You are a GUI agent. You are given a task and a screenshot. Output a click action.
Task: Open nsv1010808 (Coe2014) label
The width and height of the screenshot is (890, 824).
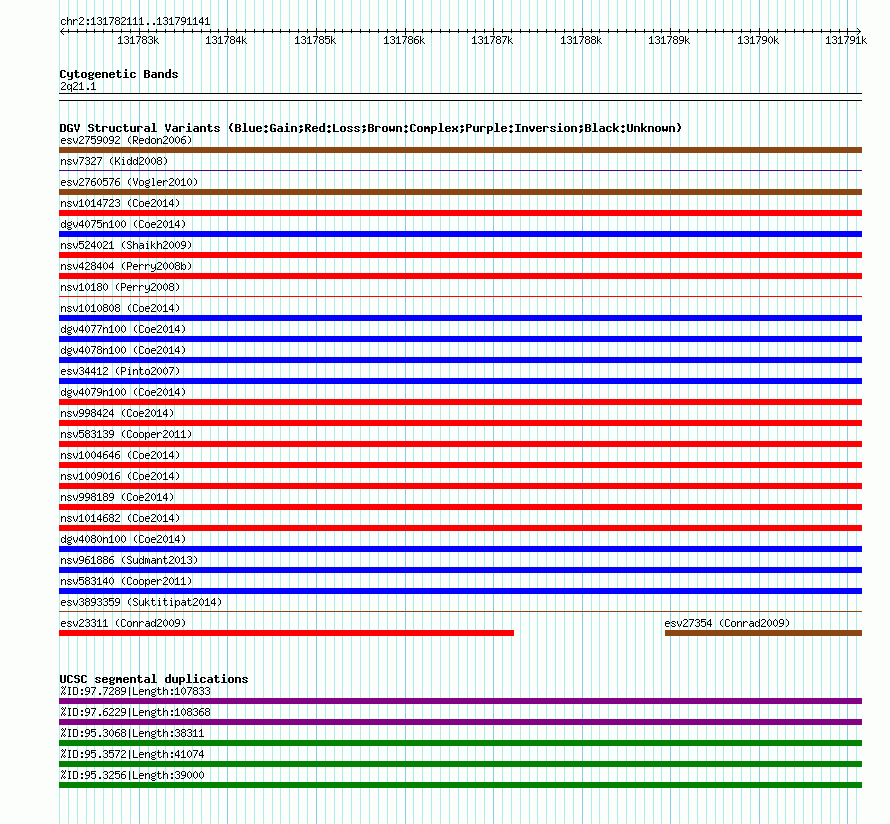120,308
